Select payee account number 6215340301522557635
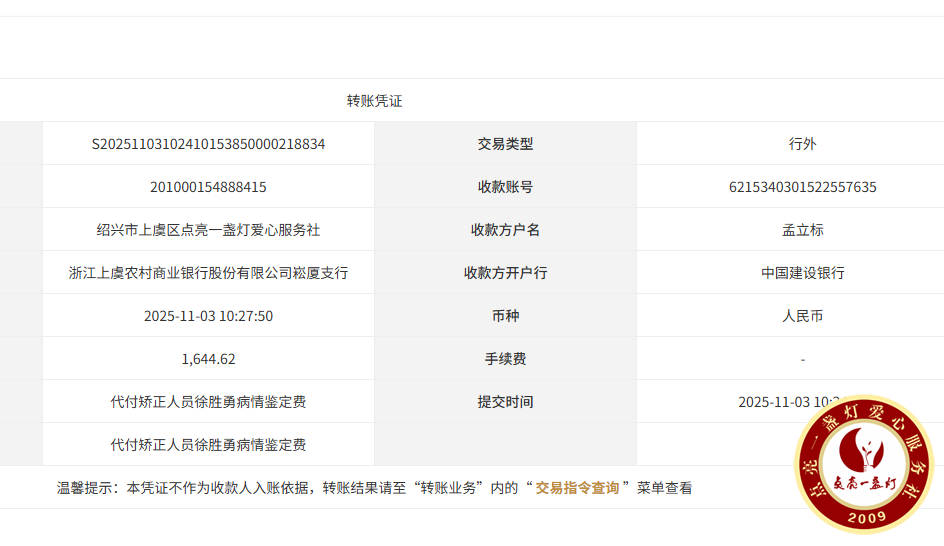Image resolution: width=944 pixels, height=546 pixels. click(x=802, y=187)
